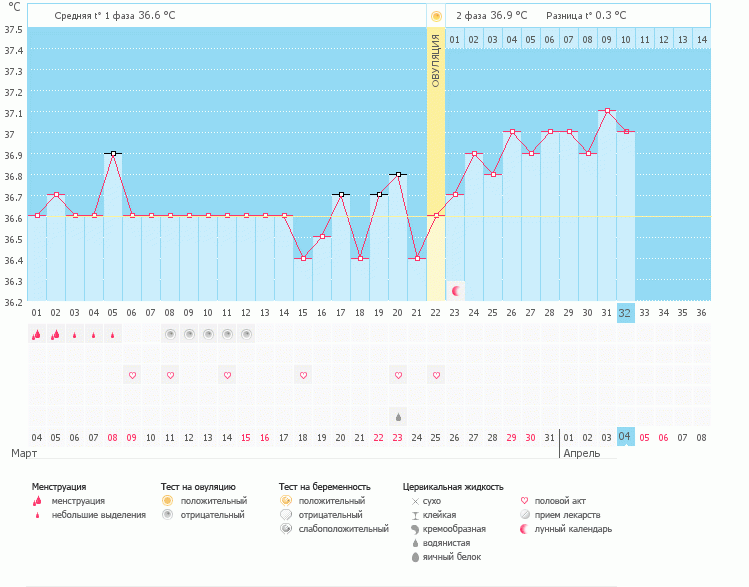
Task: Select negative ovulation test icon on day 08
Action: [x=170, y=334]
